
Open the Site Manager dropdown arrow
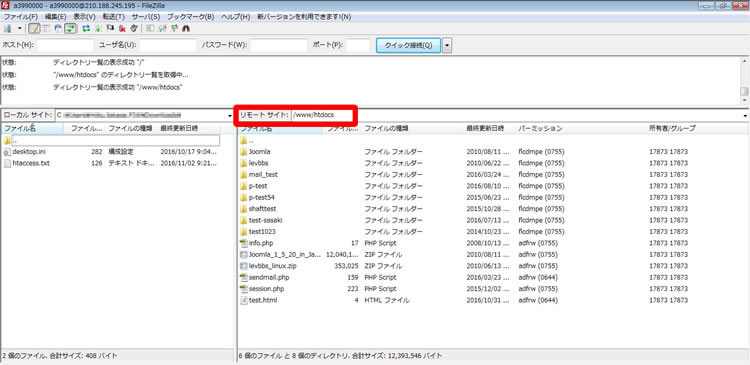20,28
